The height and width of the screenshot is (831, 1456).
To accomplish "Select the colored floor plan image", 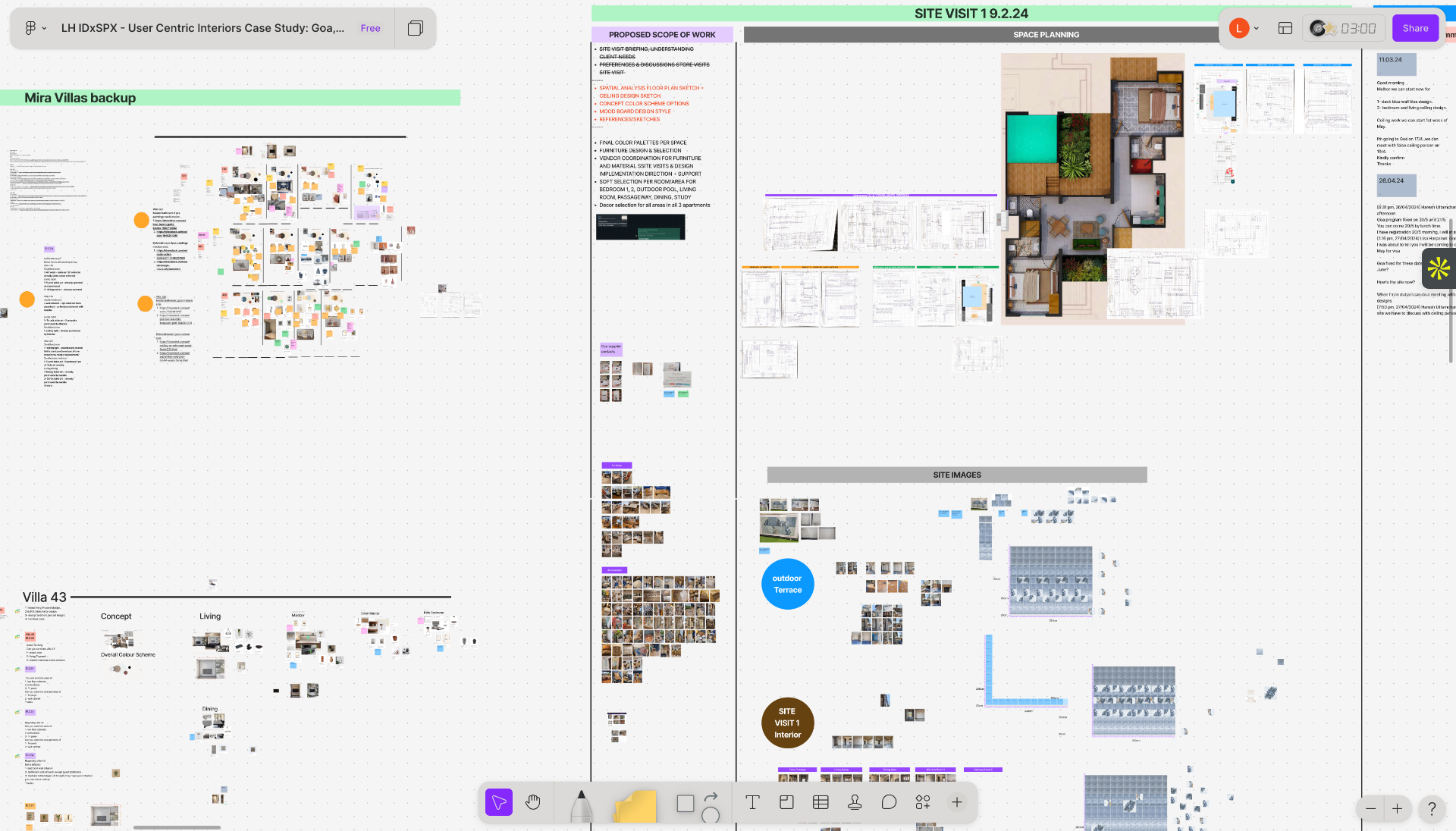I will [1093, 189].
